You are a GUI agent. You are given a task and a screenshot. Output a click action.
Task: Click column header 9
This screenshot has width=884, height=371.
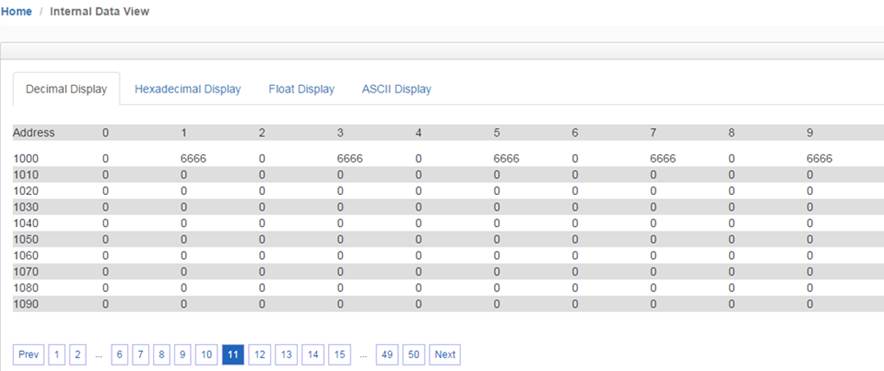coord(810,133)
